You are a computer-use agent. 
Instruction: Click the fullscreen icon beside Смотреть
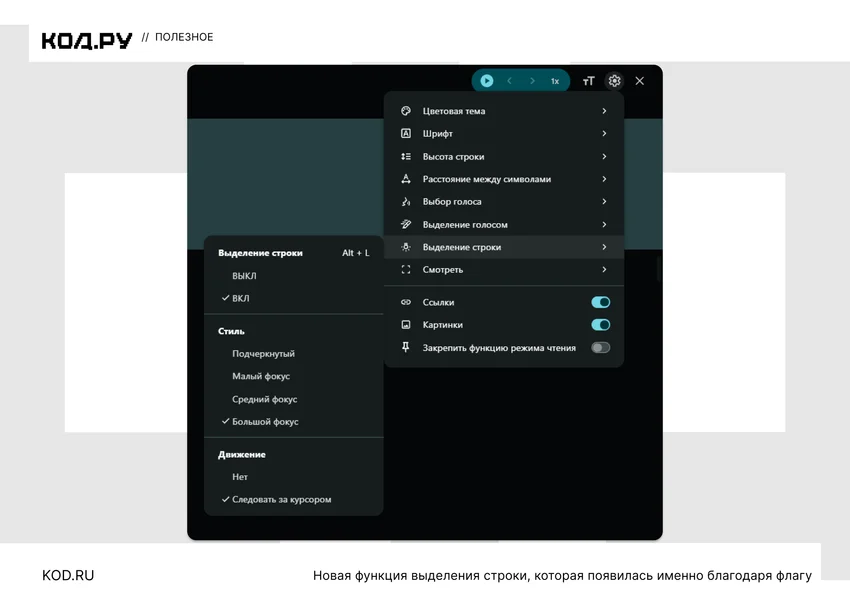[405, 269]
